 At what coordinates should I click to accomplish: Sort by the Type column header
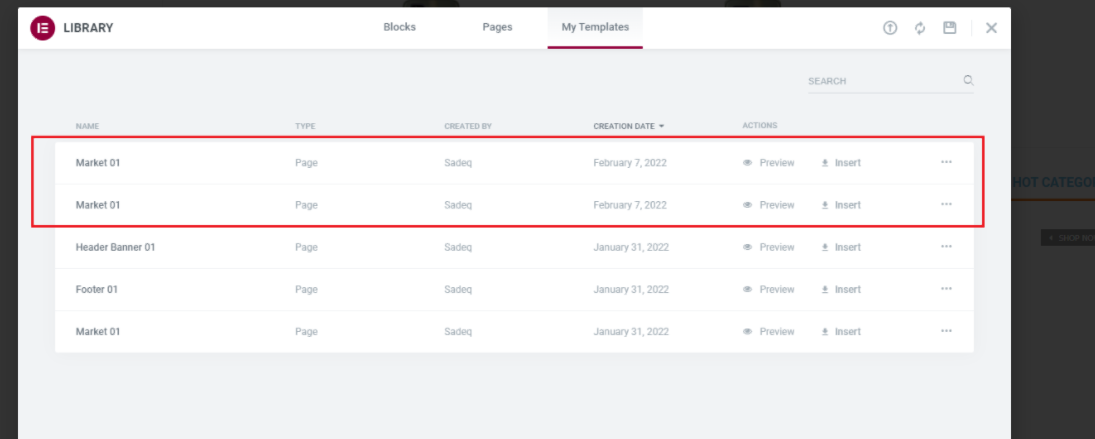click(305, 126)
